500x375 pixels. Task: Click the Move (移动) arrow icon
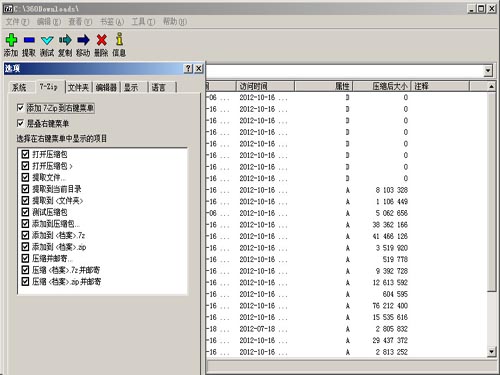click(x=83, y=40)
